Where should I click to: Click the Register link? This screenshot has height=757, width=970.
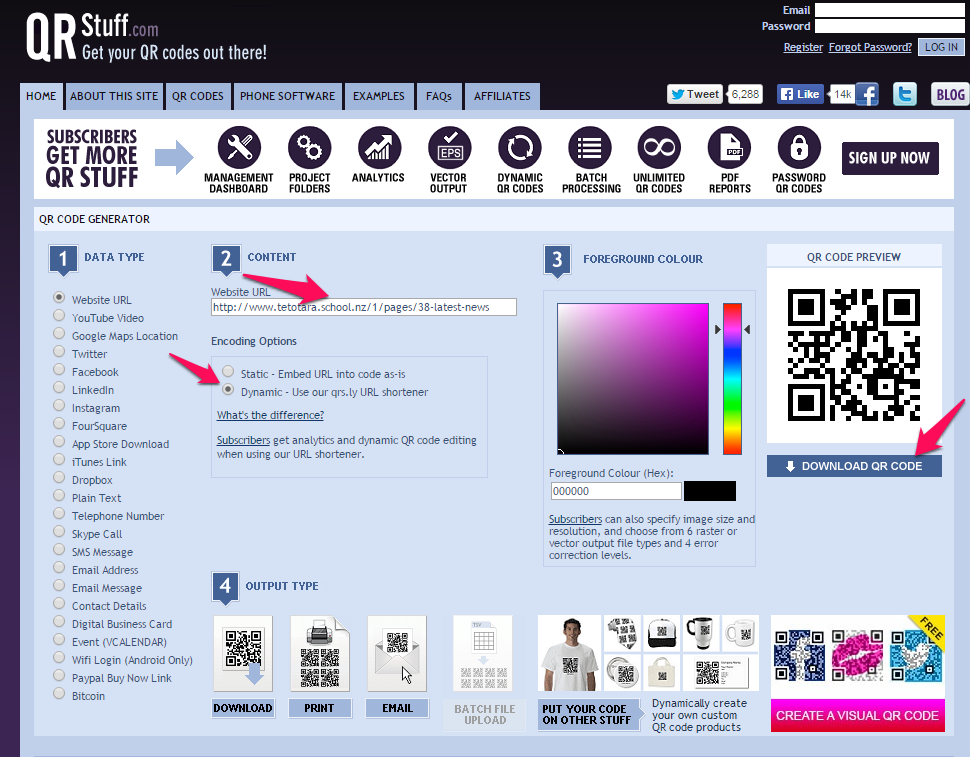pos(803,47)
